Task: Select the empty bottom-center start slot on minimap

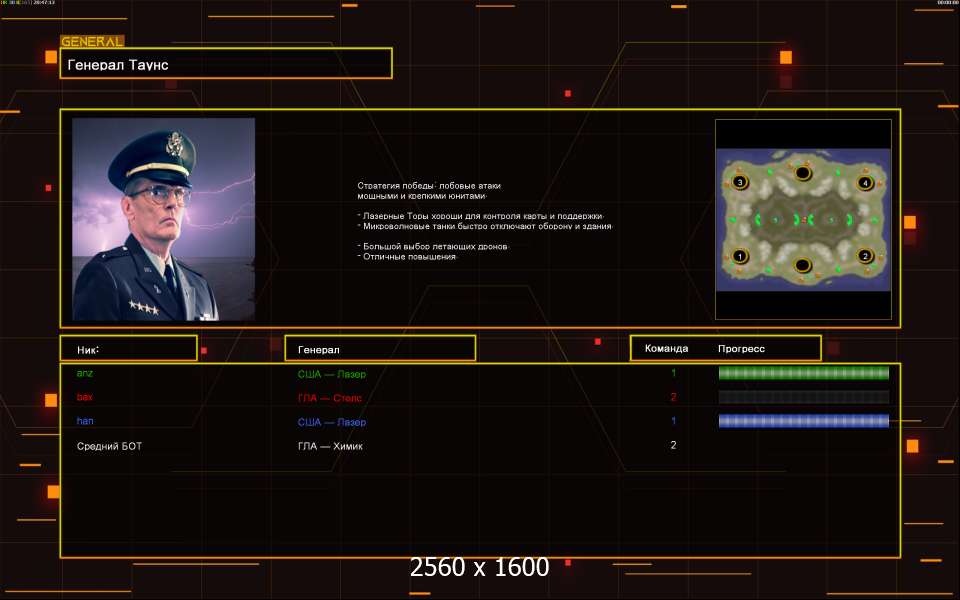Action: click(x=802, y=265)
